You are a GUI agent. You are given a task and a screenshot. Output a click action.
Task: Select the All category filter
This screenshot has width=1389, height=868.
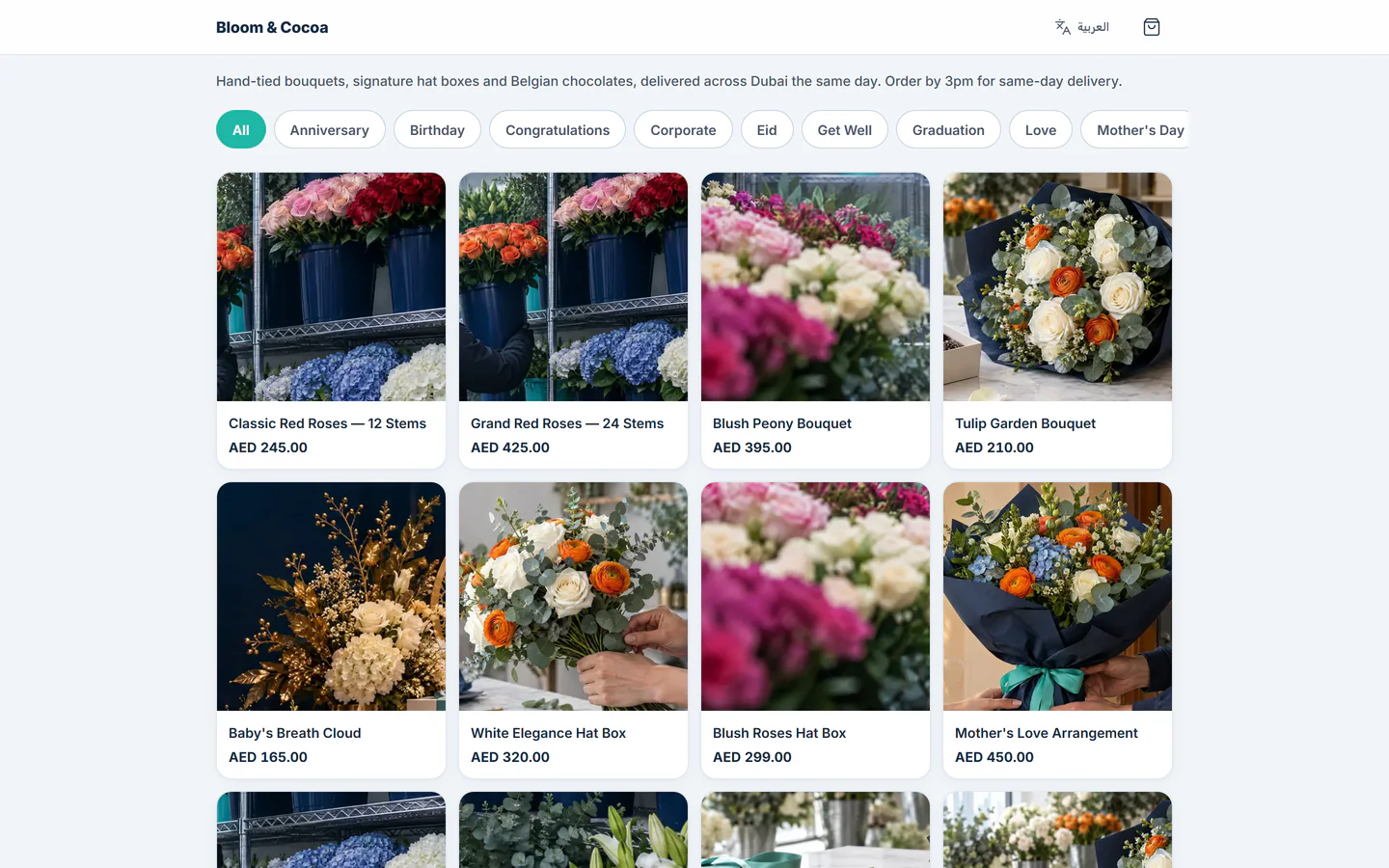(x=241, y=129)
